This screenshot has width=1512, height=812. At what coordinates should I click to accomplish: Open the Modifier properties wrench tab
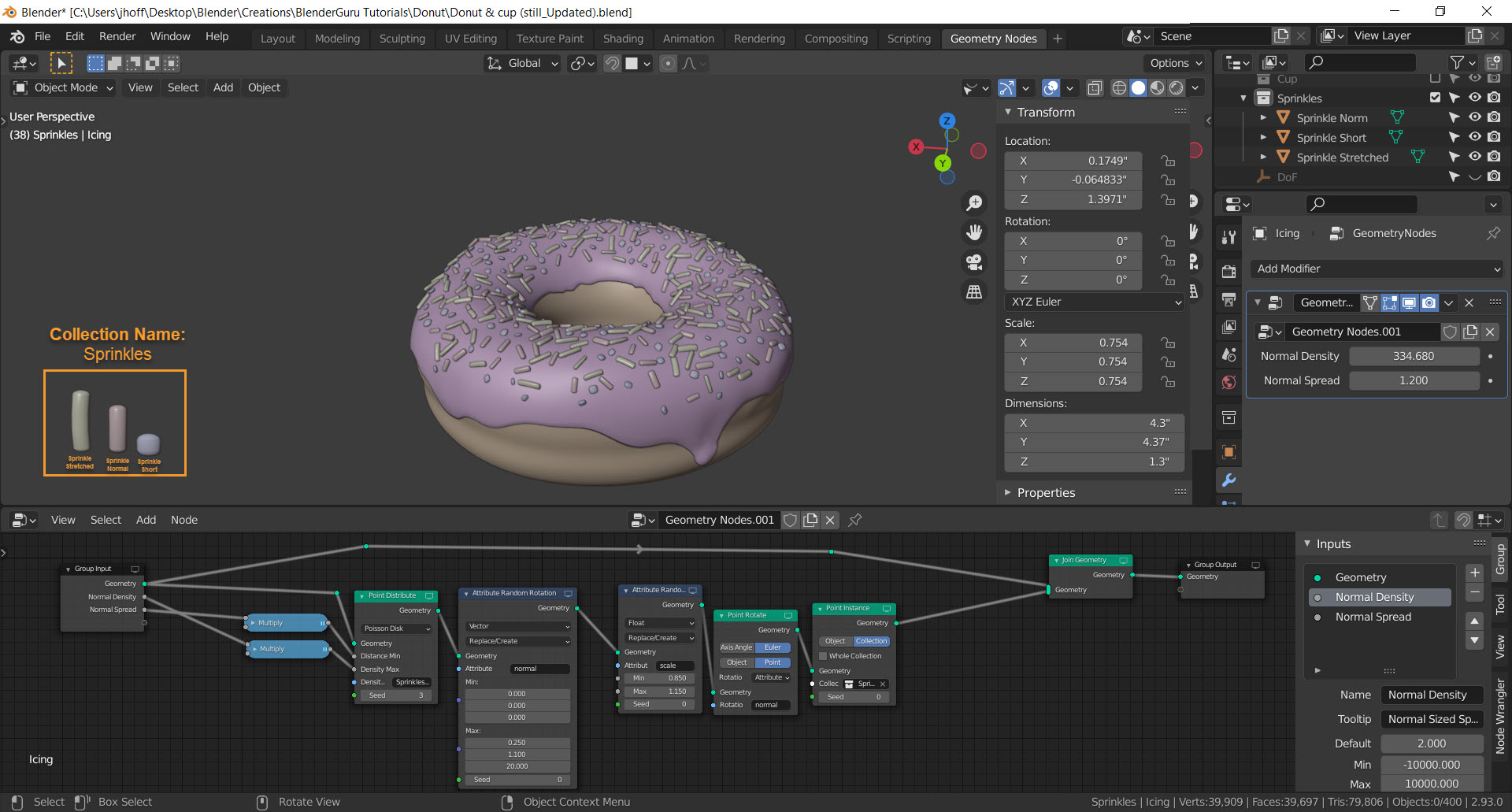[x=1228, y=480]
